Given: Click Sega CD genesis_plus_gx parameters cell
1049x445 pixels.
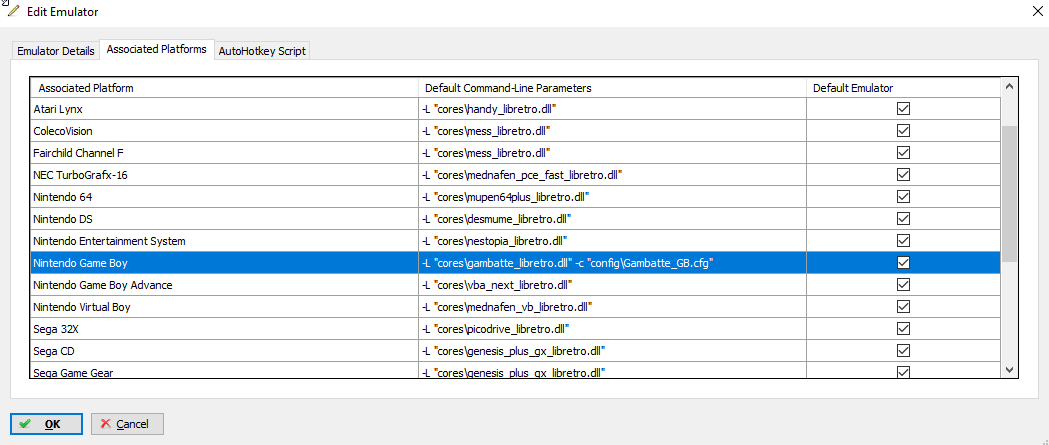Looking at the screenshot, I should [612, 351].
